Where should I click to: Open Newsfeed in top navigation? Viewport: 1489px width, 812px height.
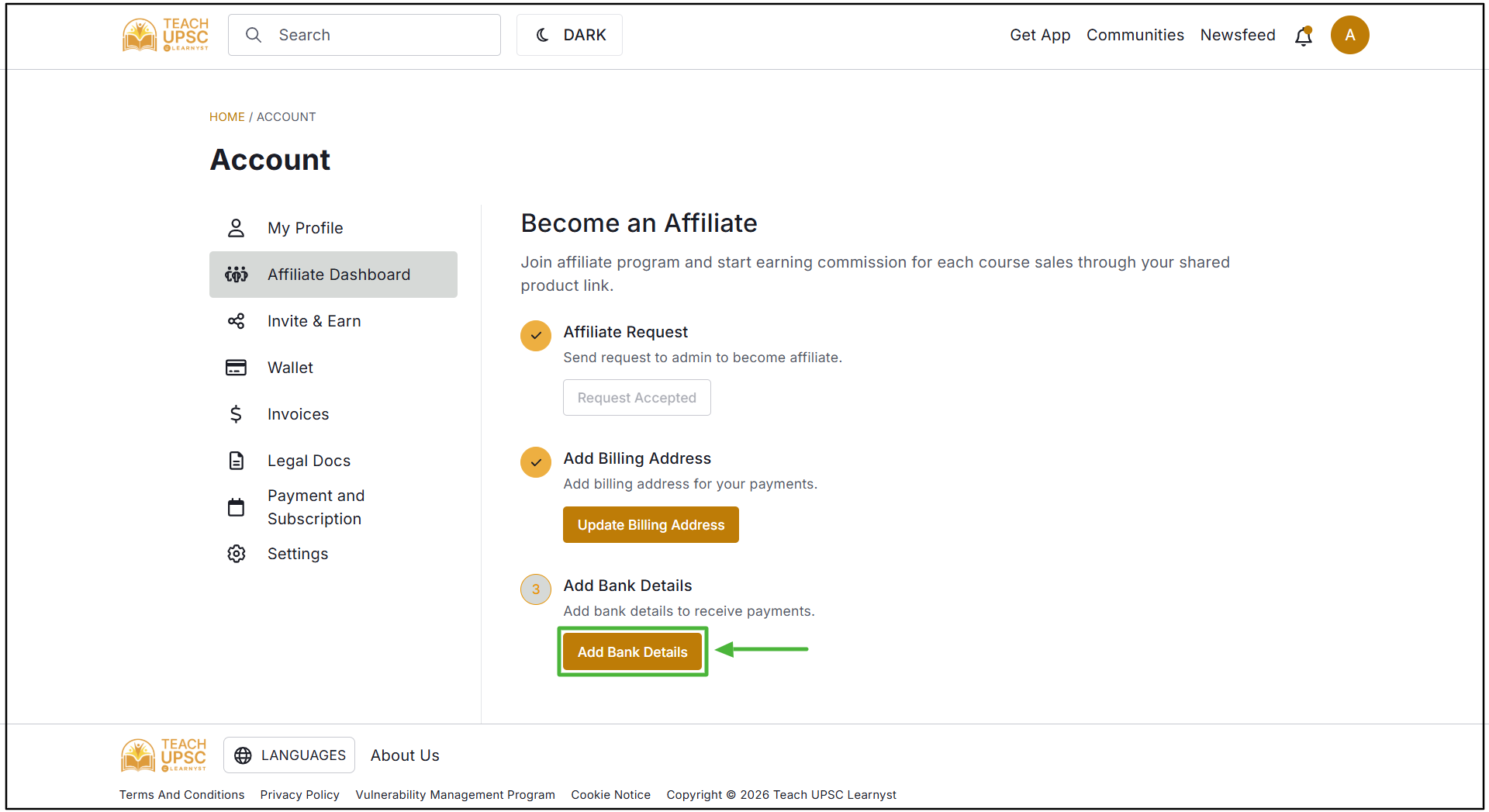pyautogui.click(x=1238, y=35)
